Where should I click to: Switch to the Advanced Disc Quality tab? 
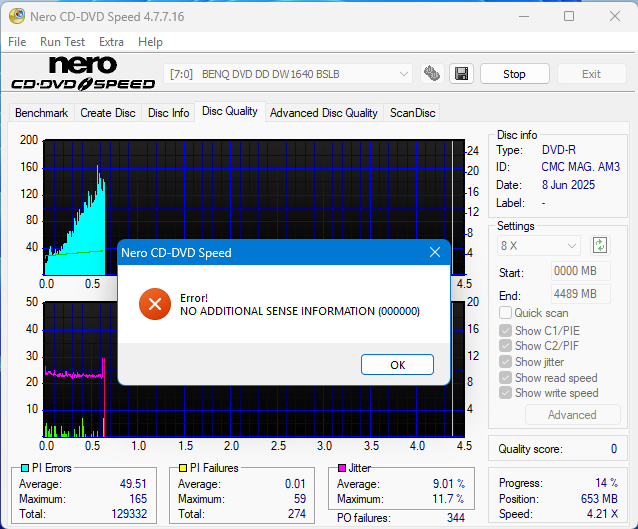tap(323, 113)
